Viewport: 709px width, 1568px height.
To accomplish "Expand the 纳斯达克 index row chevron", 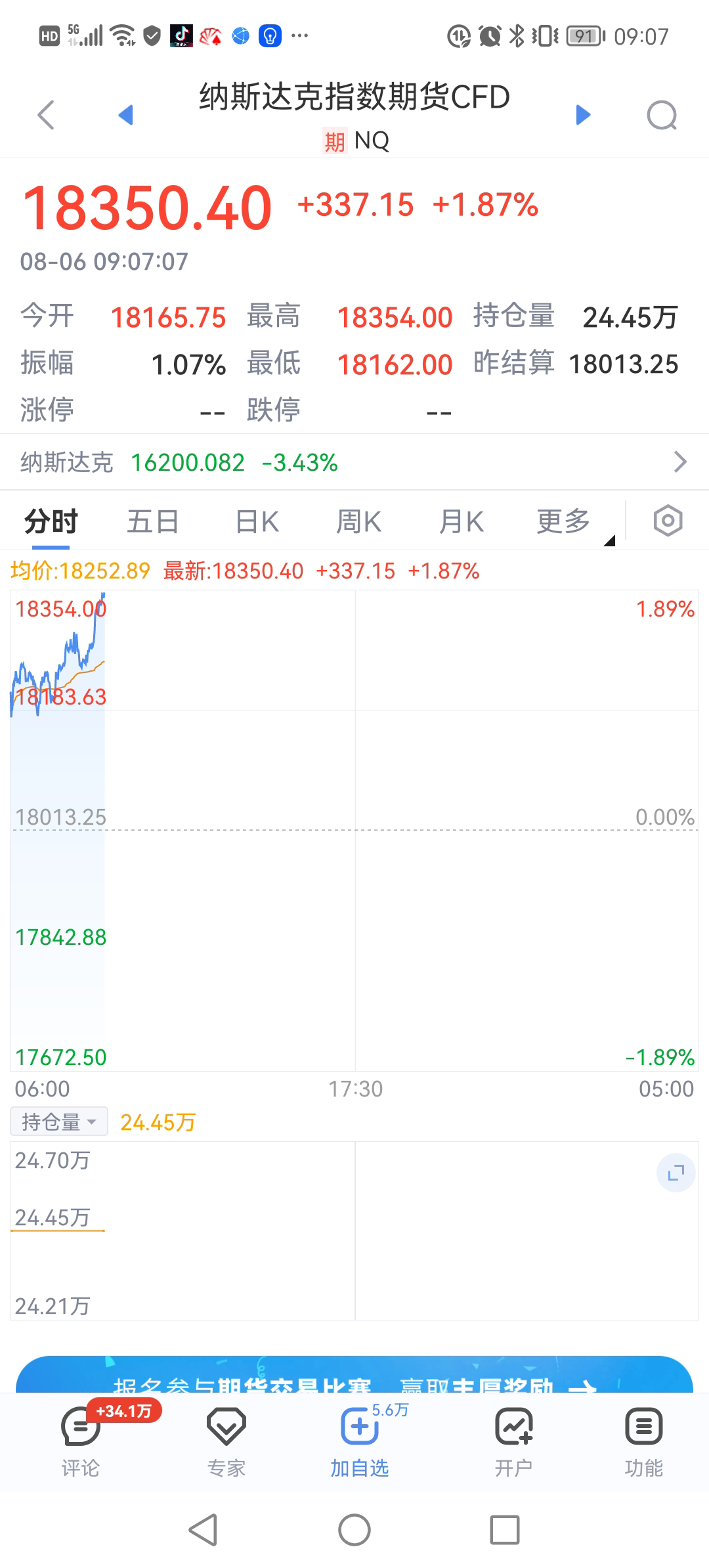I will (x=680, y=462).
